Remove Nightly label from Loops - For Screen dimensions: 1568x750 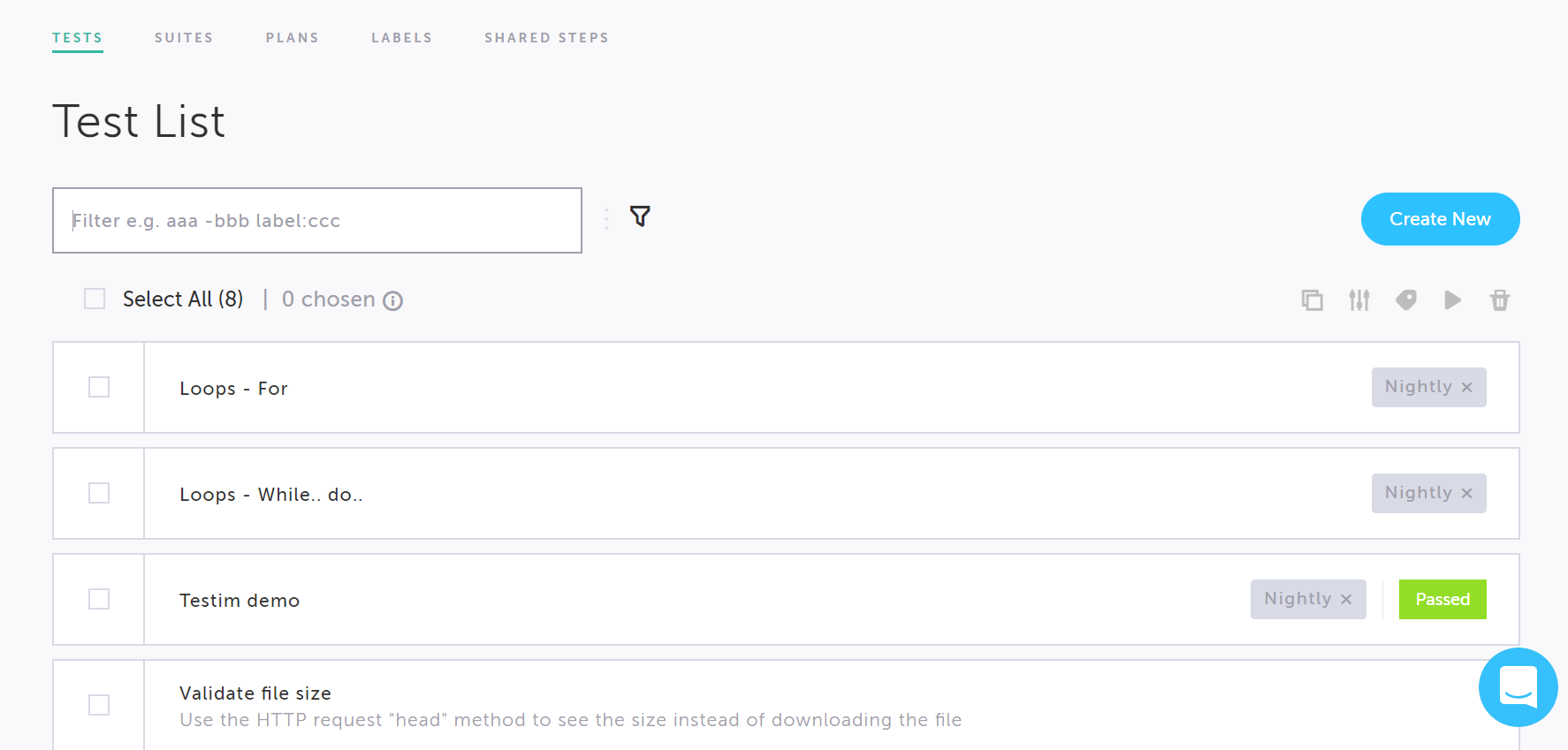(1467, 388)
